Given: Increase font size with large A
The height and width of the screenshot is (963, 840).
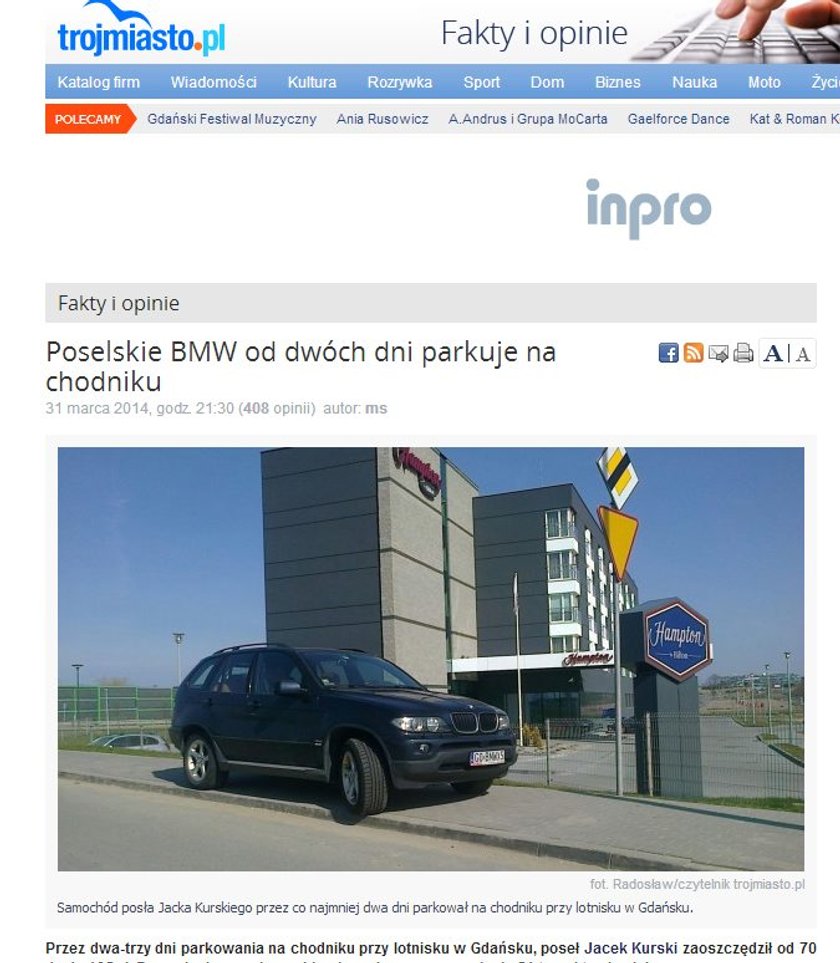Looking at the screenshot, I should [x=773, y=354].
